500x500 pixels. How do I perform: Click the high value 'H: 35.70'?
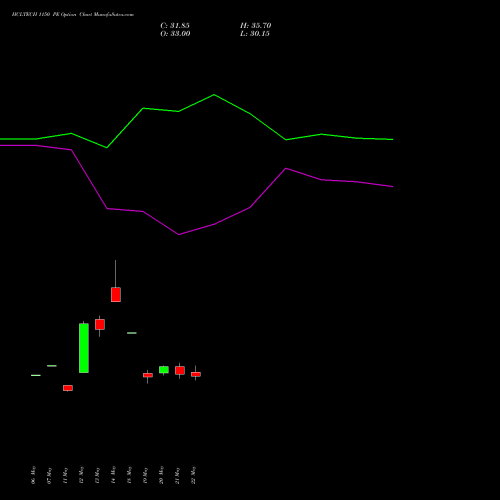click(256, 26)
